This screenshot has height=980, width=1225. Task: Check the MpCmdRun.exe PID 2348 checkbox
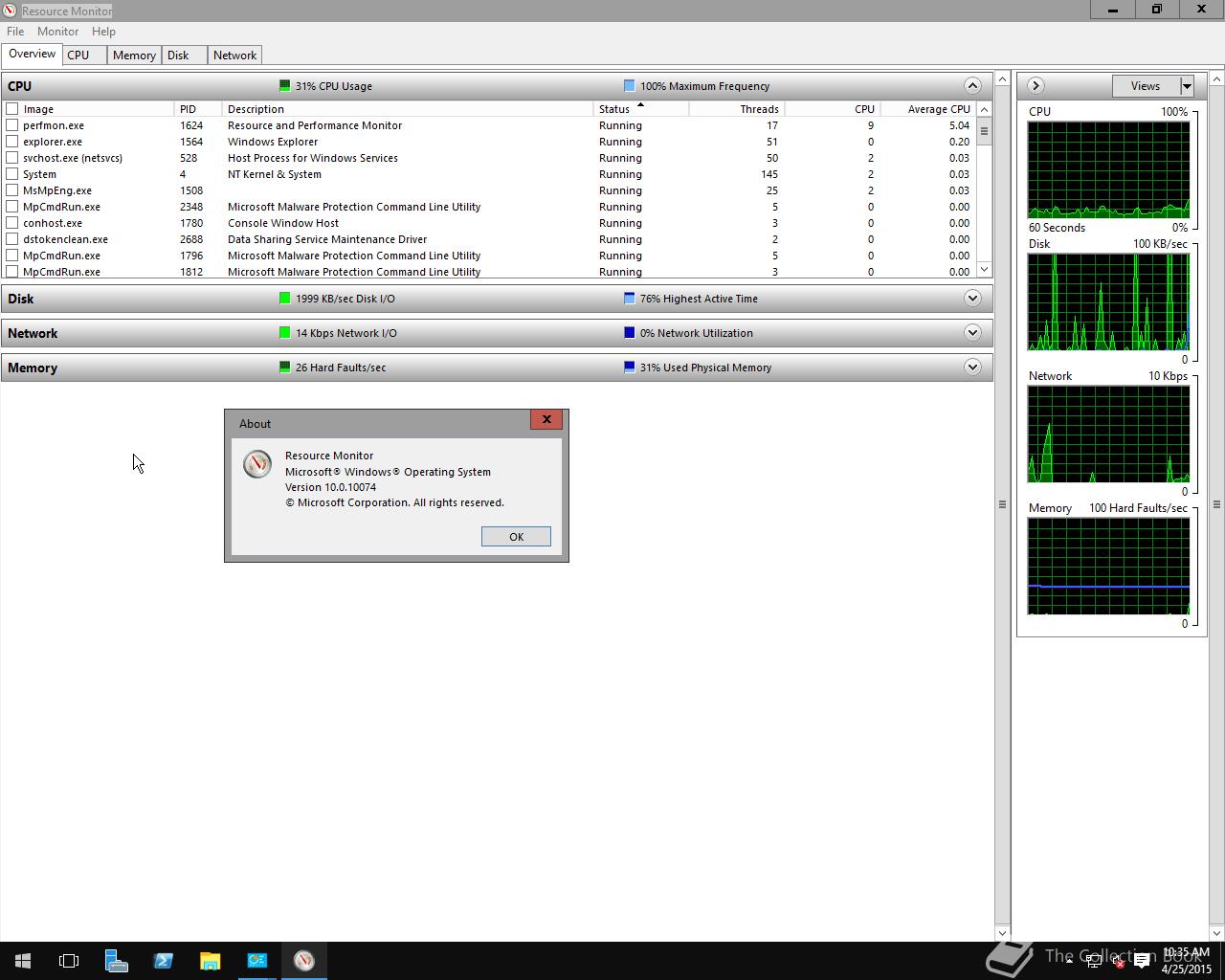[x=12, y=207]
